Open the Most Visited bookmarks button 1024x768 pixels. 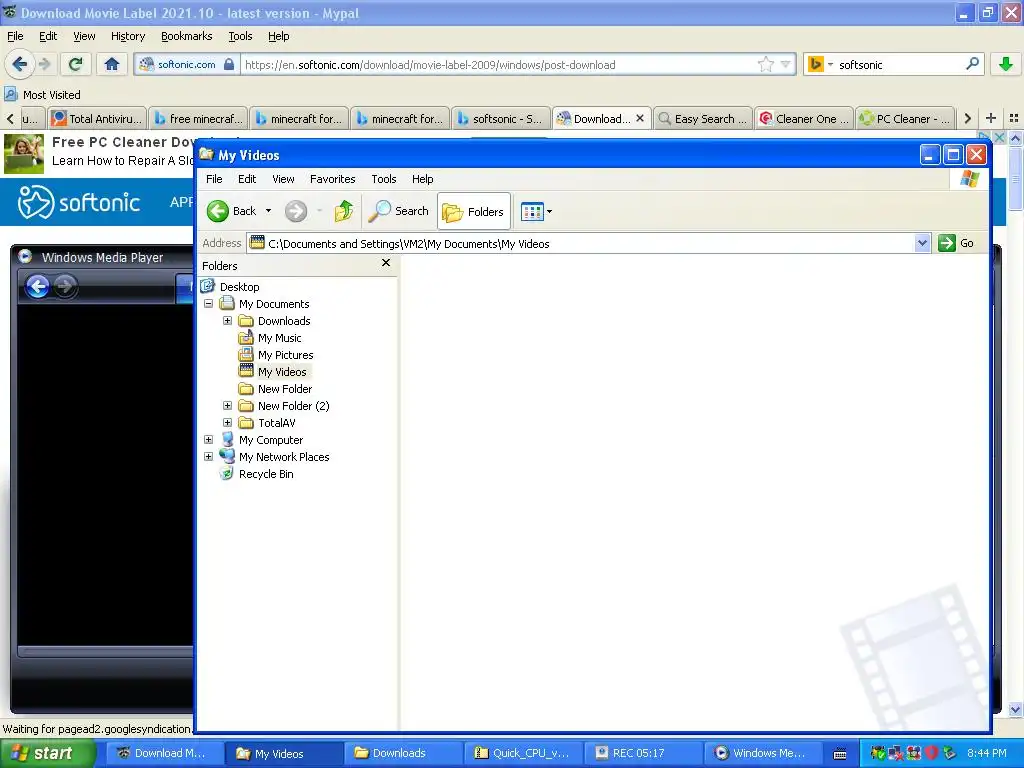(x=42, y=95)
